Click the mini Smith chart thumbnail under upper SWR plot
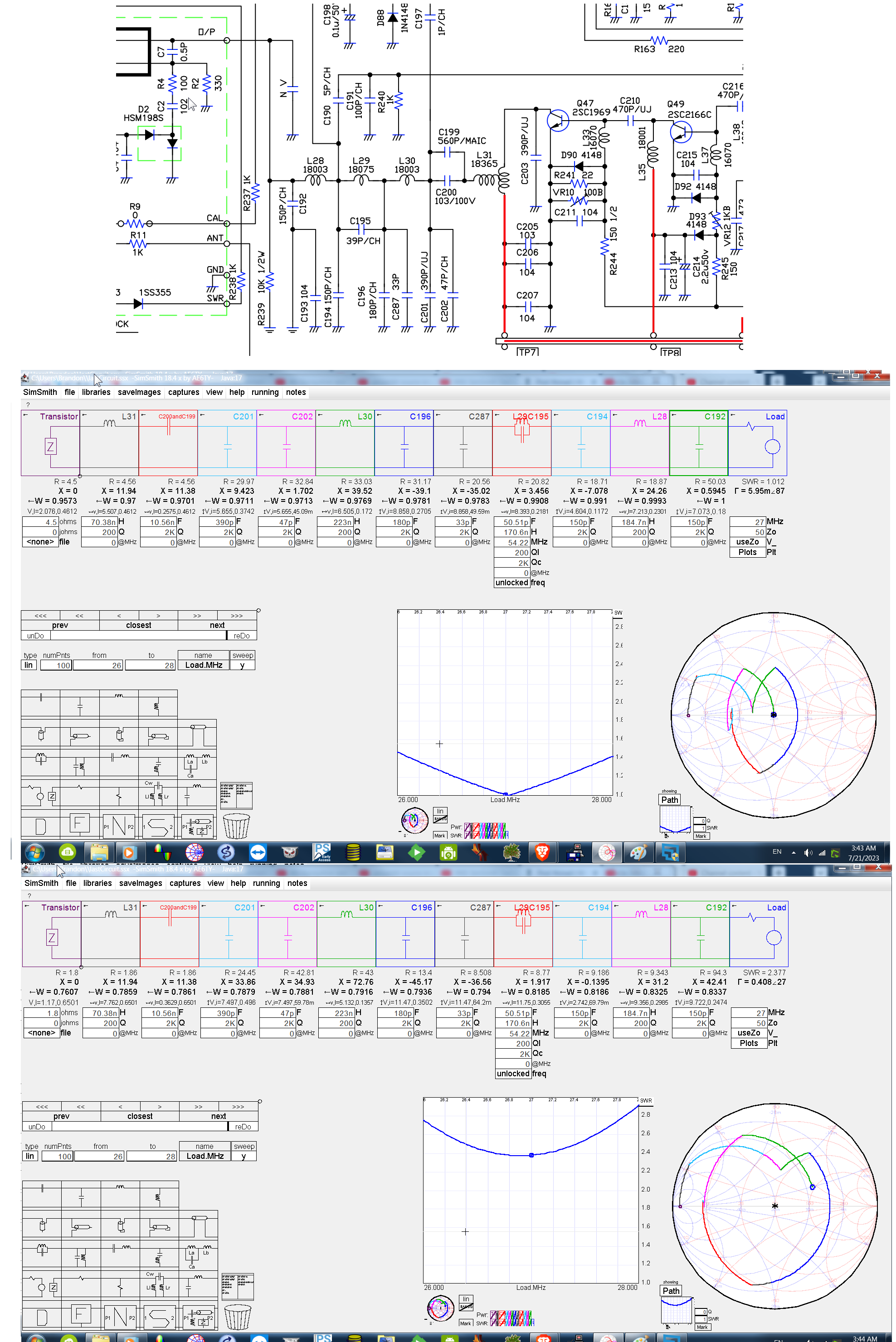This screenshot has height=1342, width=896. [414, 821]
